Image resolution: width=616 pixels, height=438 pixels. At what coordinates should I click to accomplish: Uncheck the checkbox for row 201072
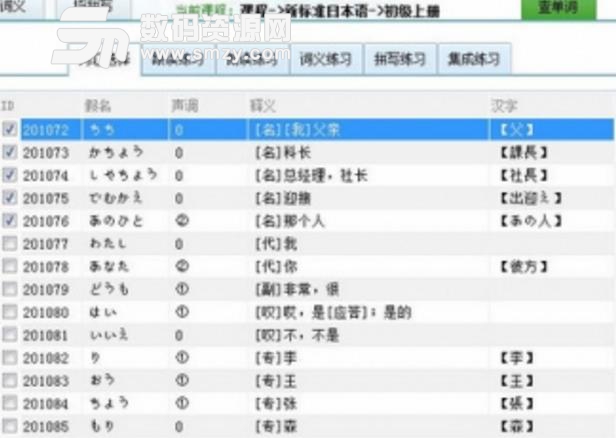tap(9, 129)
